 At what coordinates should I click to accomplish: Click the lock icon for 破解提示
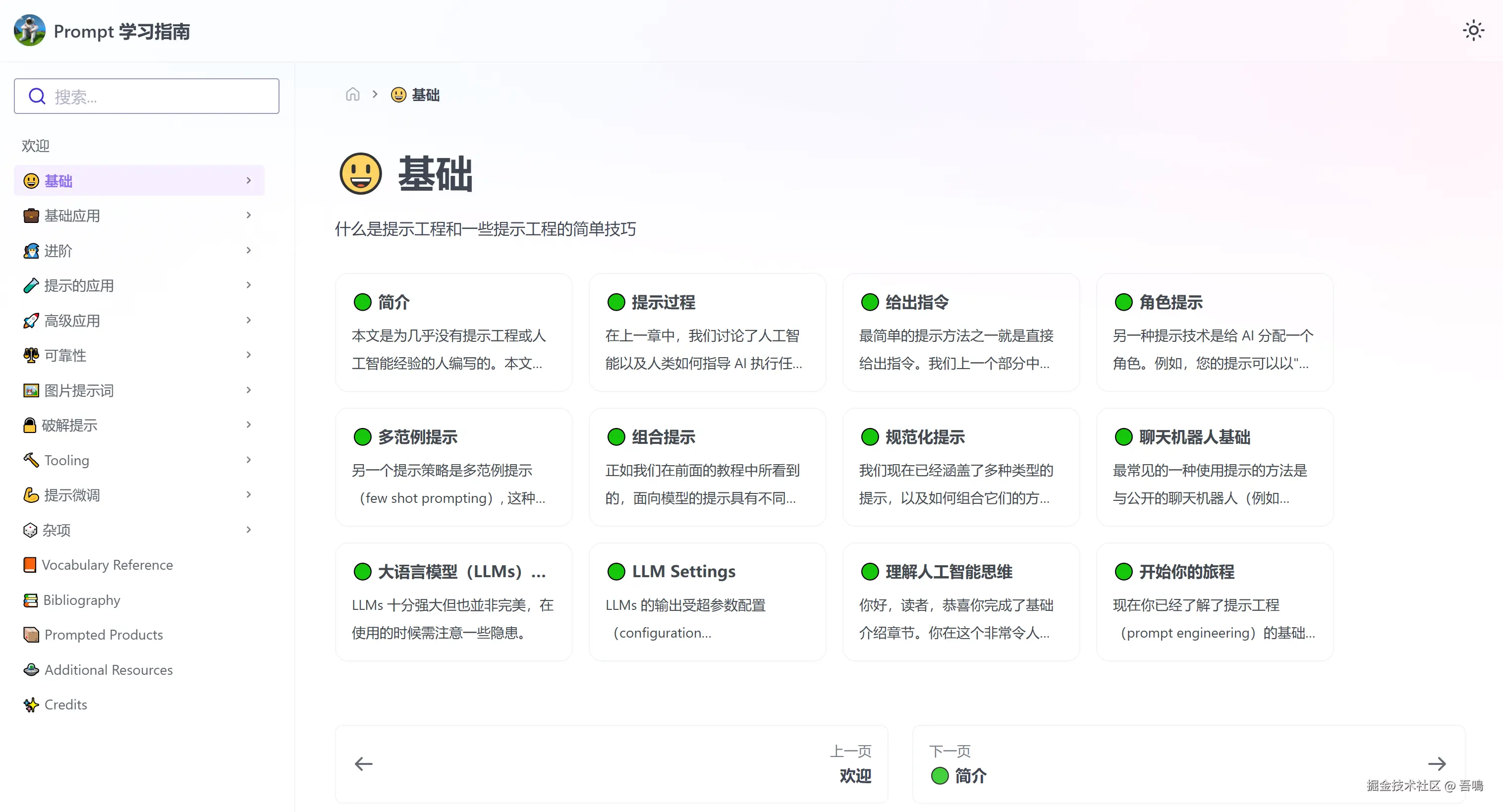[30, 425]
